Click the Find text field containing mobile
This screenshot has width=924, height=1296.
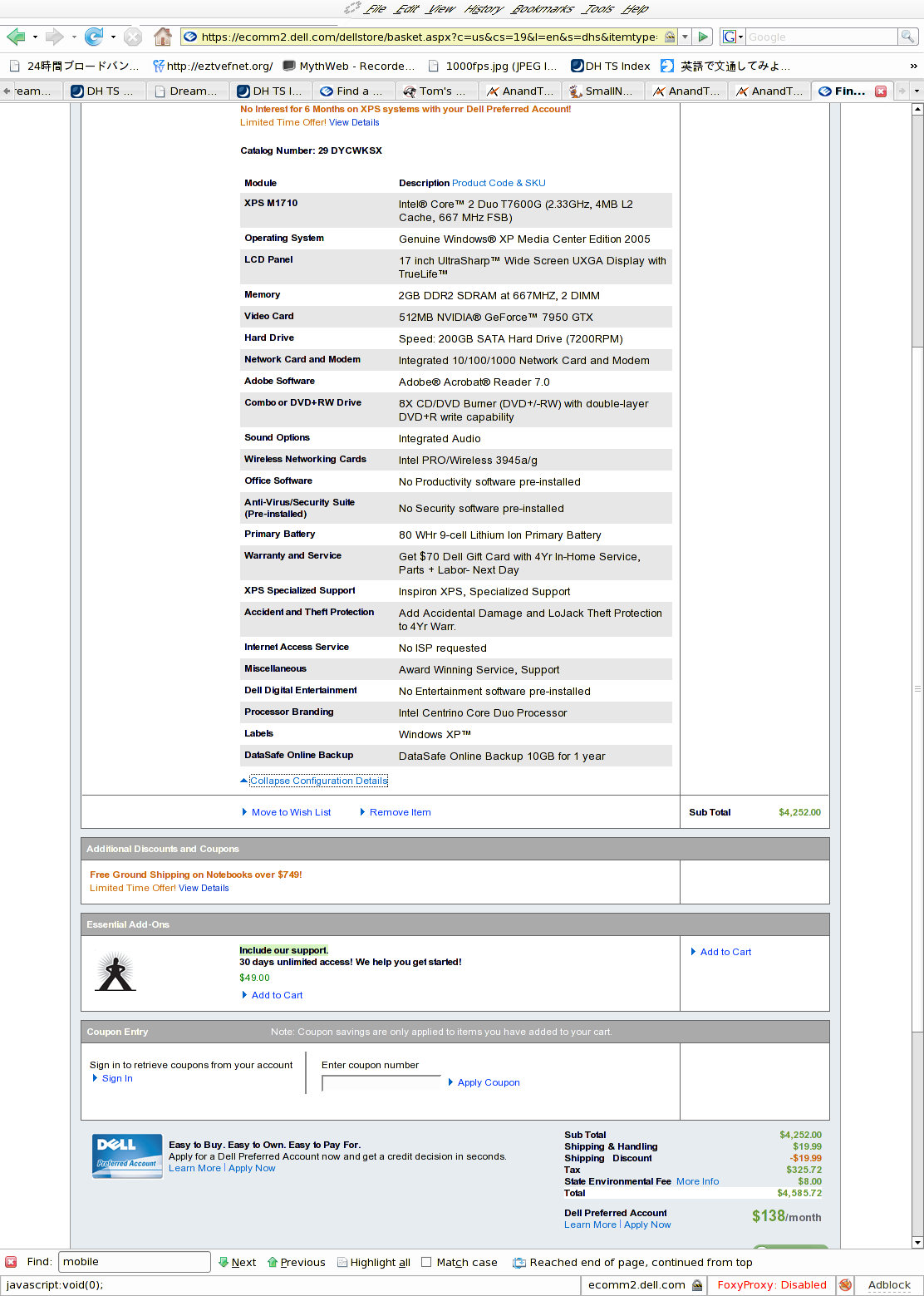tap(135, 1262)
